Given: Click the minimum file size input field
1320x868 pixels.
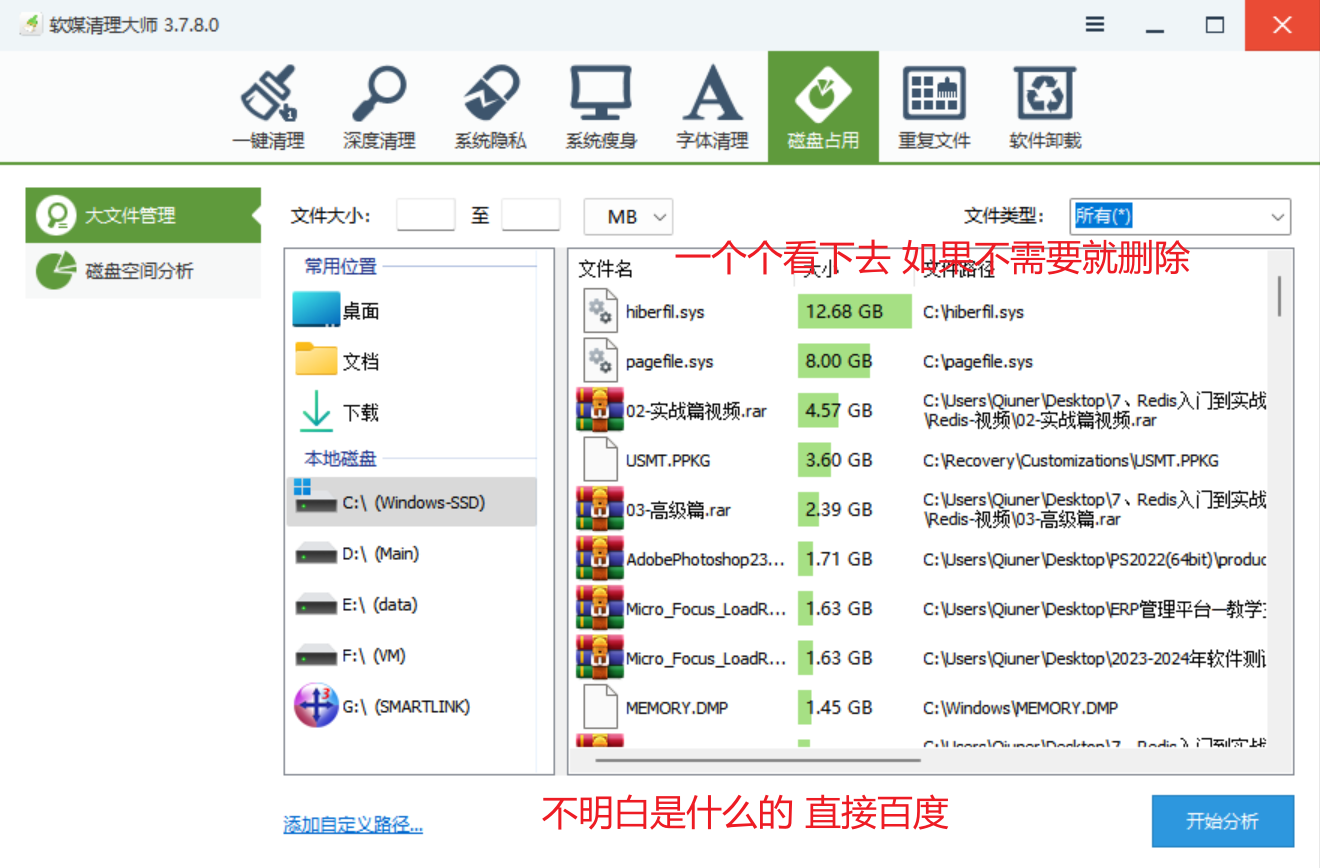Looking at the screenshot, I should [x=426, y=215].
